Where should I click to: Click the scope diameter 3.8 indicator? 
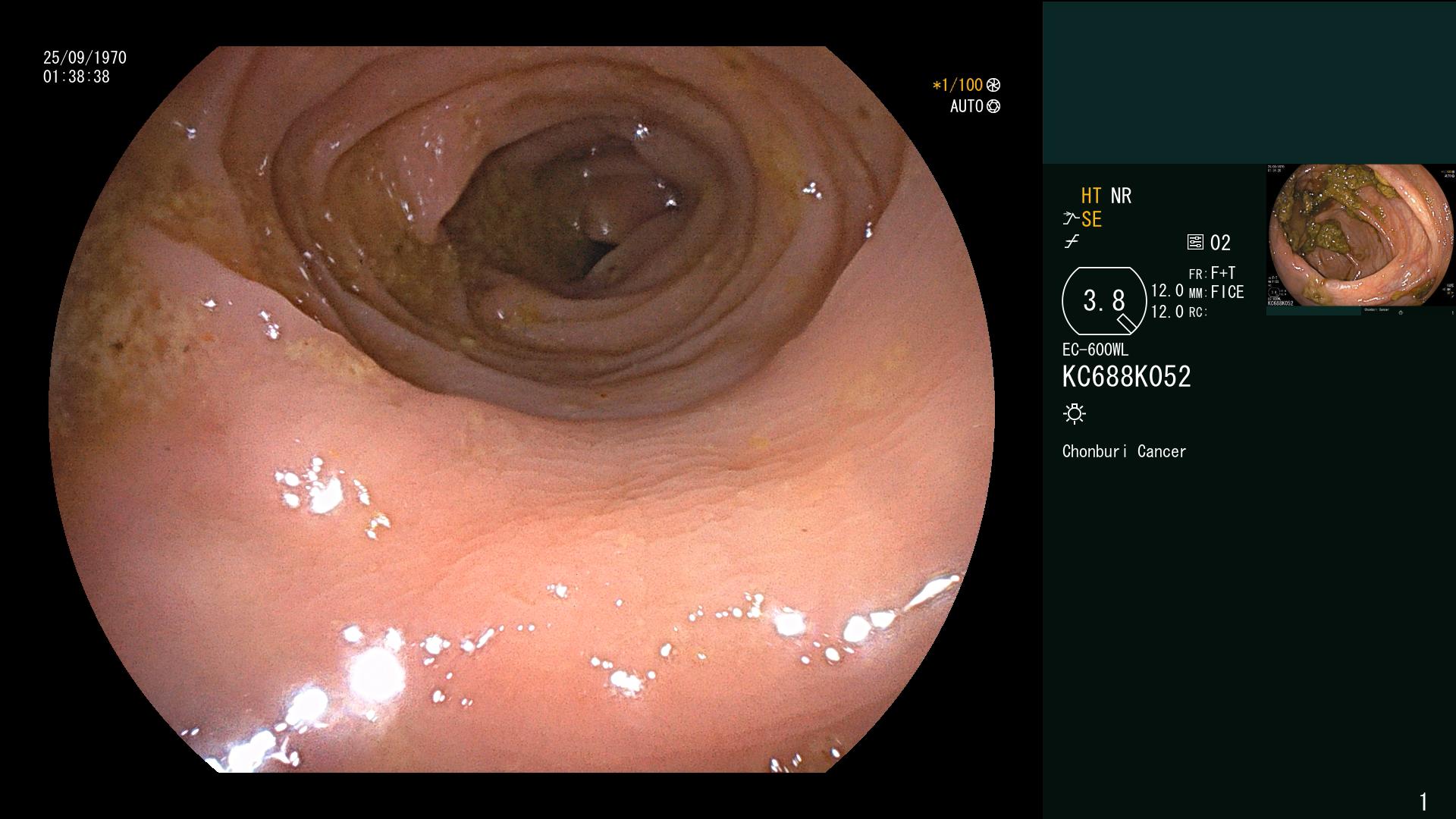pos(1104,301)
